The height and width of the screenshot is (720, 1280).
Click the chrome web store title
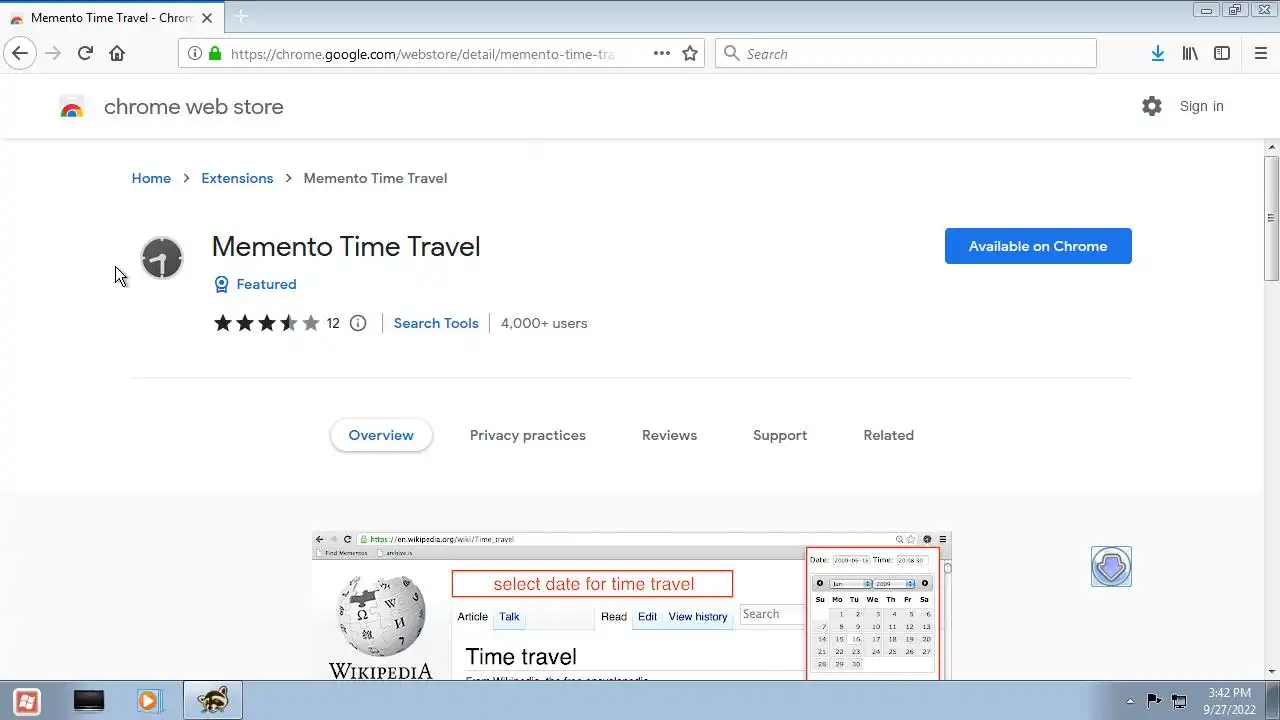pyautogui.click(x=194, y=107)
